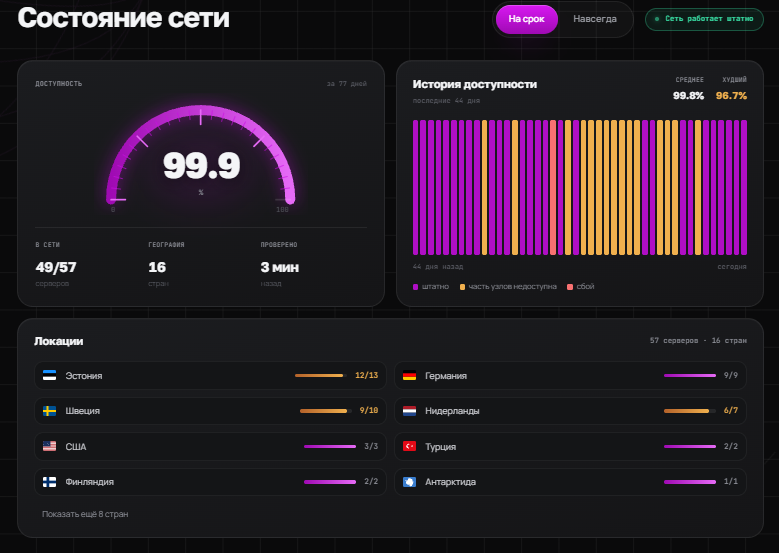
Task: Click the purple 'штатно' legend swatch
Action: point(415,287)
